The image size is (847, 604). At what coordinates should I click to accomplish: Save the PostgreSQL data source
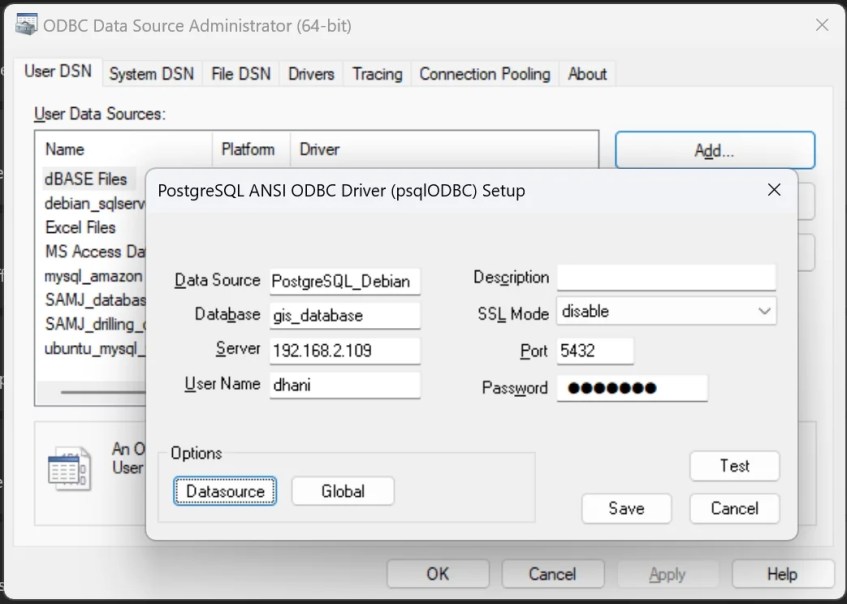coord(627,508)
